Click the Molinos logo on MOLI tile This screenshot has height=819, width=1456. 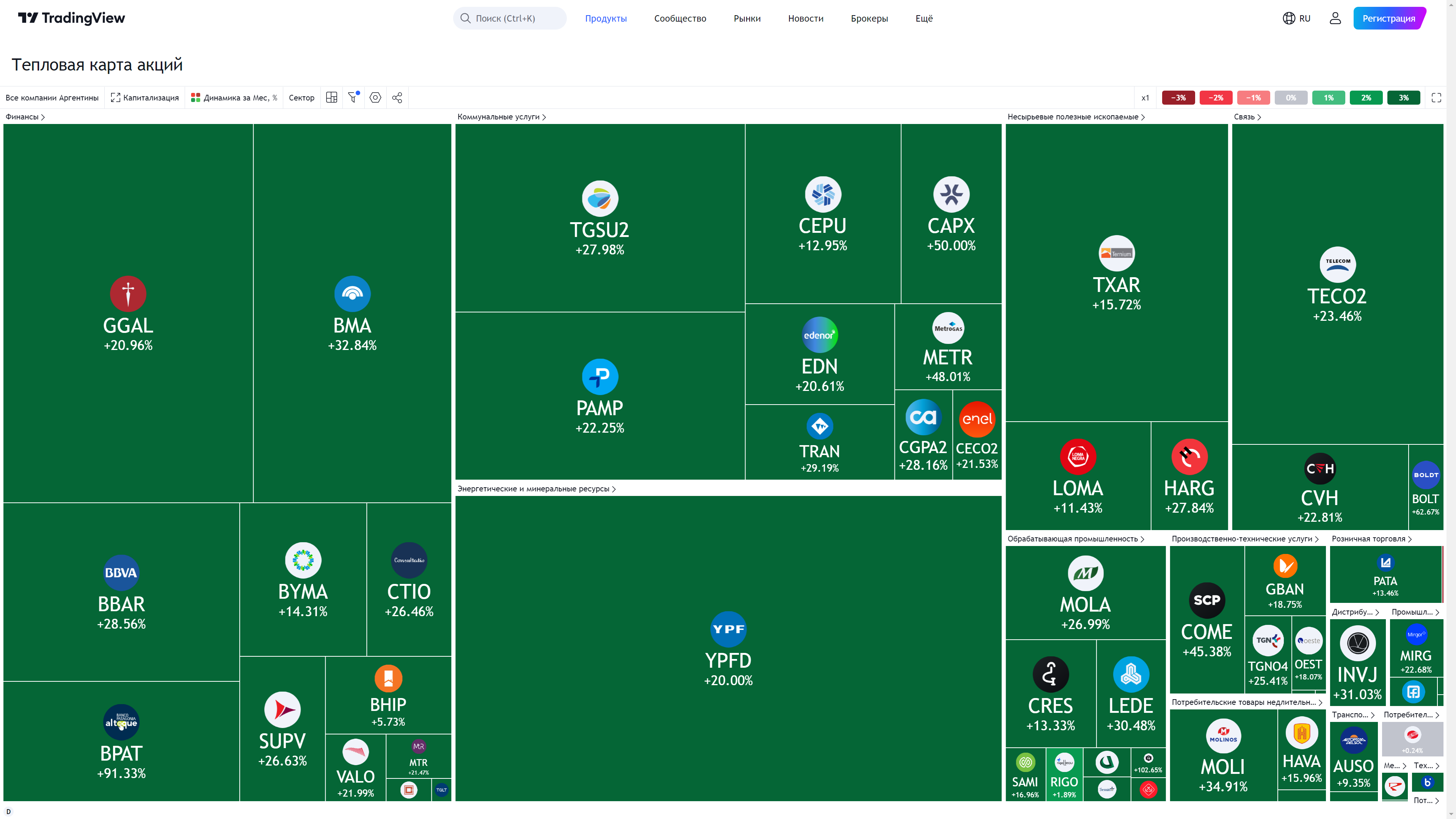click(1223, 735)
